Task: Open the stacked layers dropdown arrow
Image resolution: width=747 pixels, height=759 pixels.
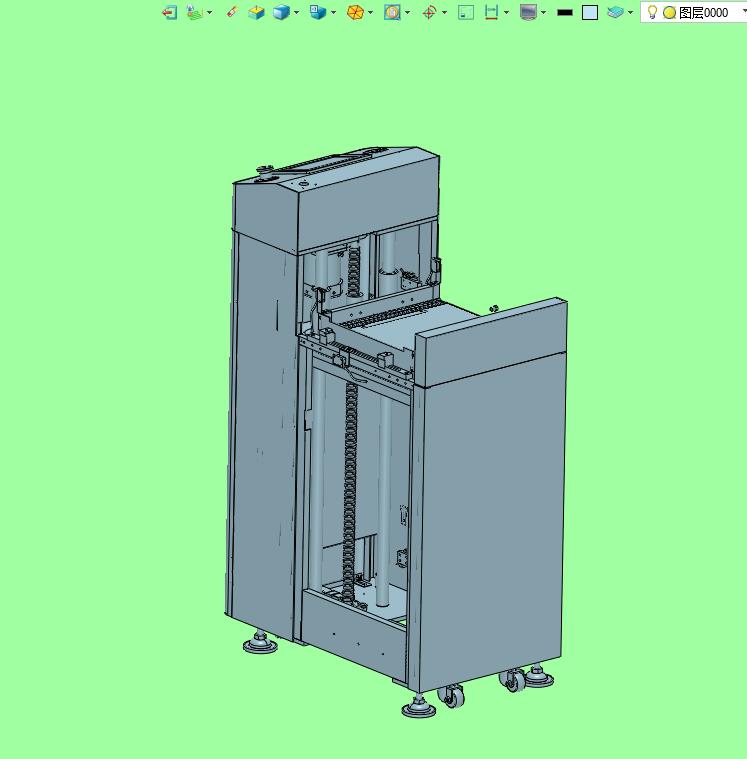Action: pos(630,13)
